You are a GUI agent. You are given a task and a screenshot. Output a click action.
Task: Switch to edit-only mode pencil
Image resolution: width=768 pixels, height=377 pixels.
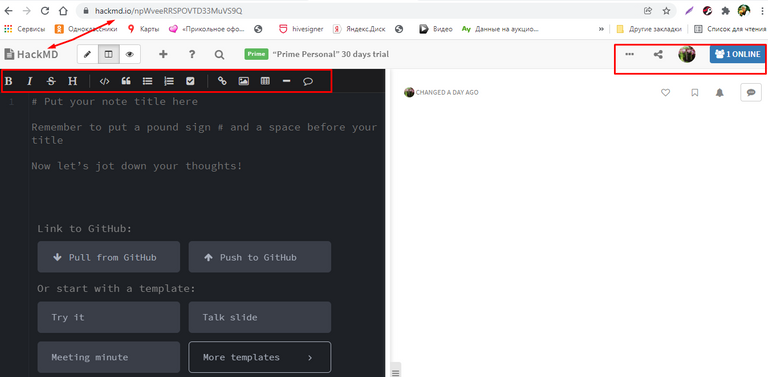(x=88, y=54)
